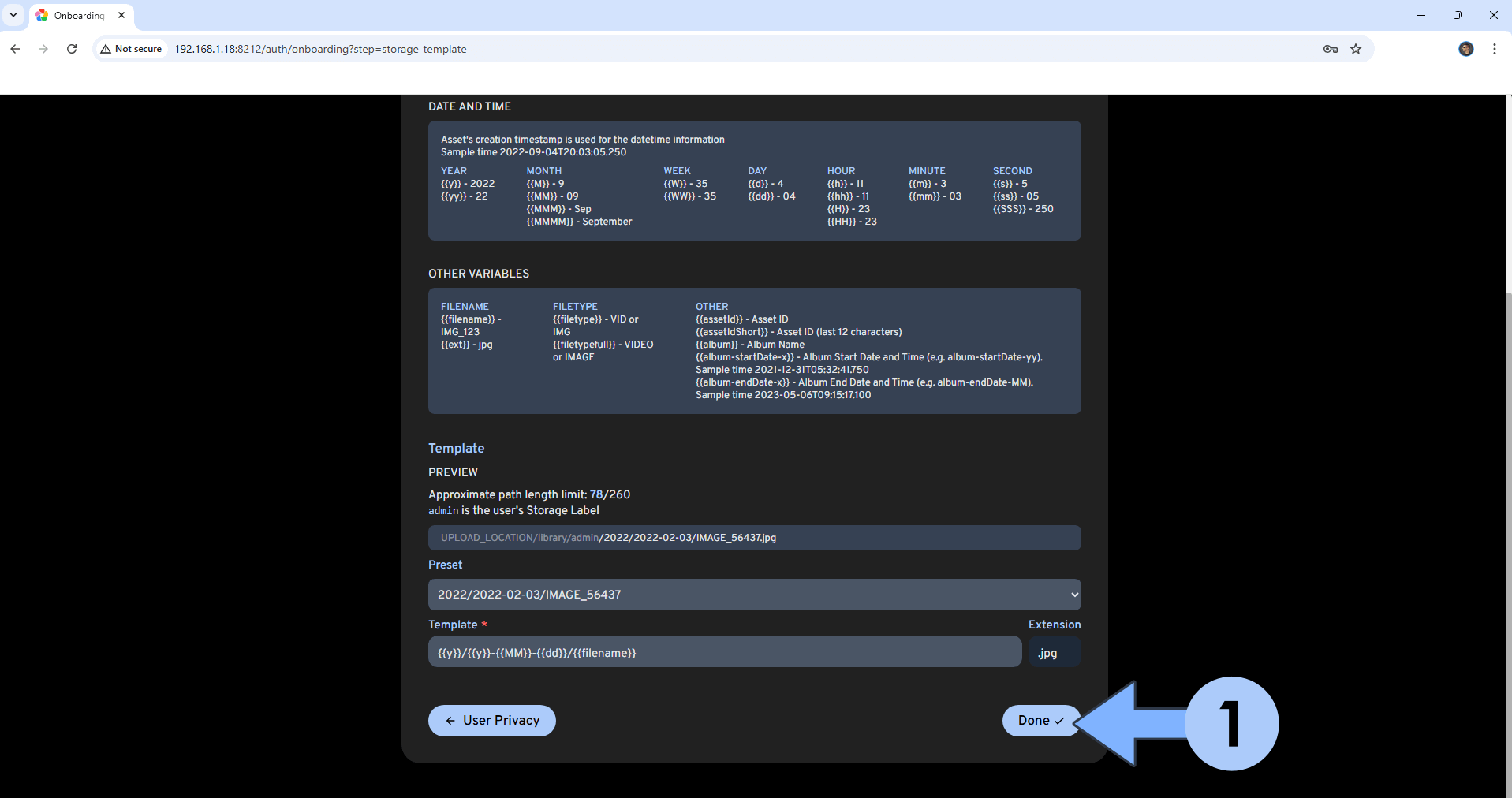Open the saved passwords key icon
This screenshot has height=798, width=1512.
1331,49
